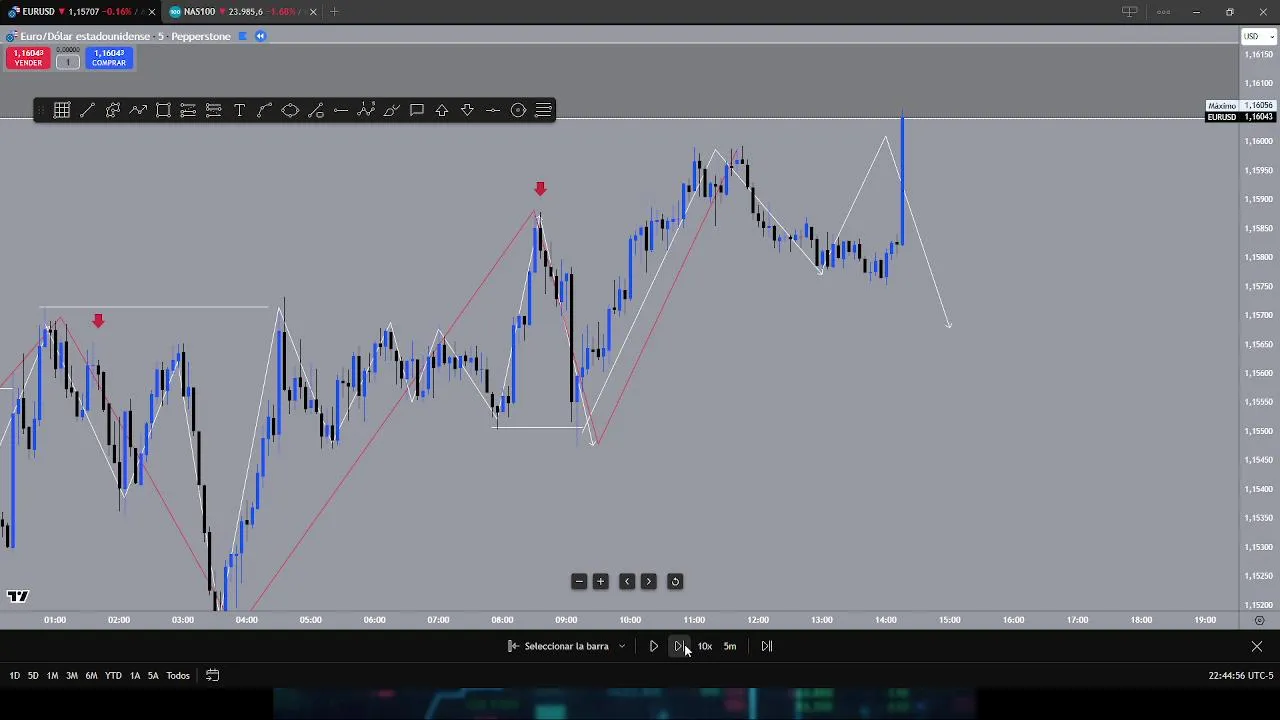Screen dimensions: 1280x720
Task: Close the NAS100 tab
Action: pos(312,12)
